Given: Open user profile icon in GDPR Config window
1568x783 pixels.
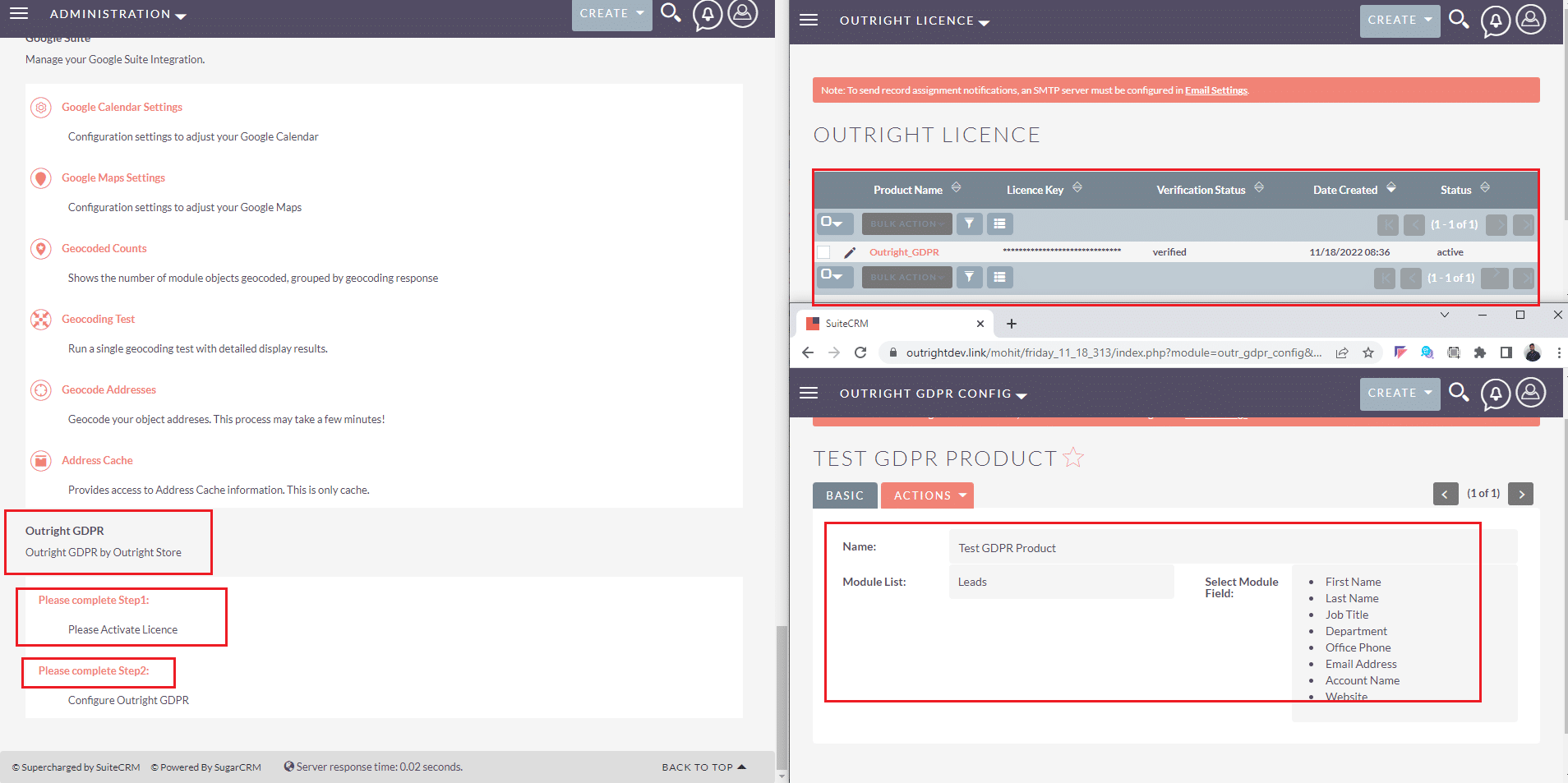Looking at the screenshot, I should (1531, 393).
